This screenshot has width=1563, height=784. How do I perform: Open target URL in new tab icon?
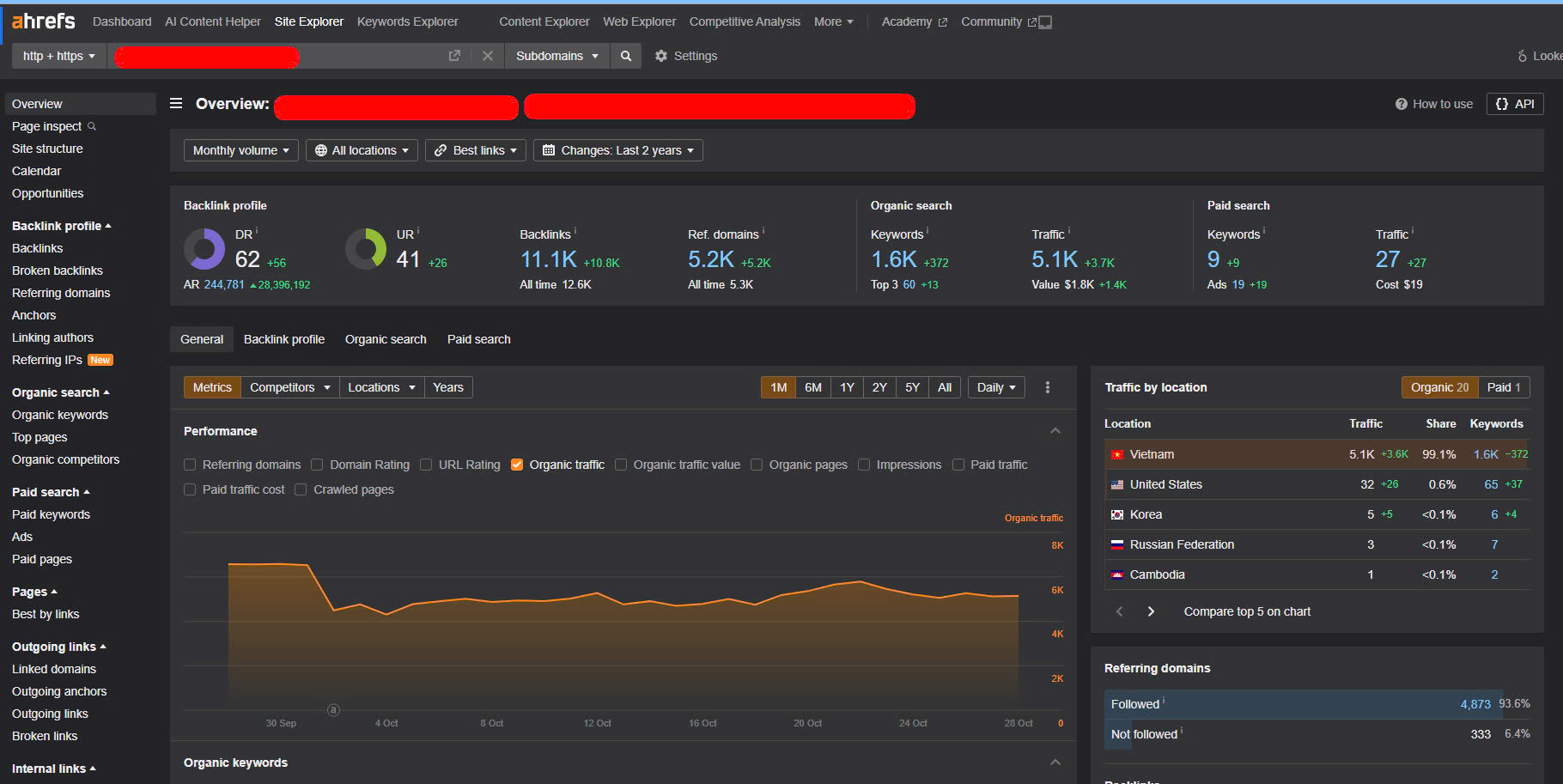coord(454,56)
